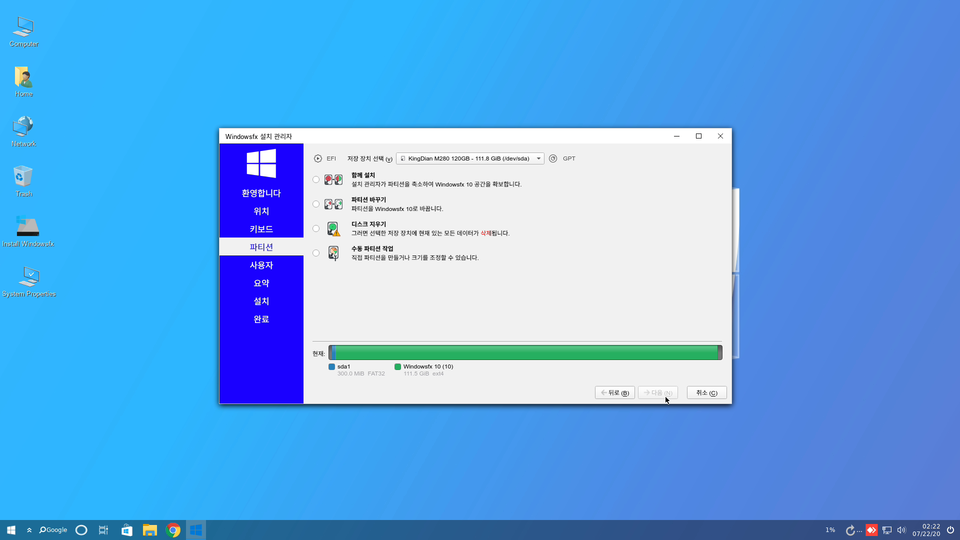This screenshot has height=540, width=960.
Task: Maximize the Windowsfx installer window
Action: 699,136
